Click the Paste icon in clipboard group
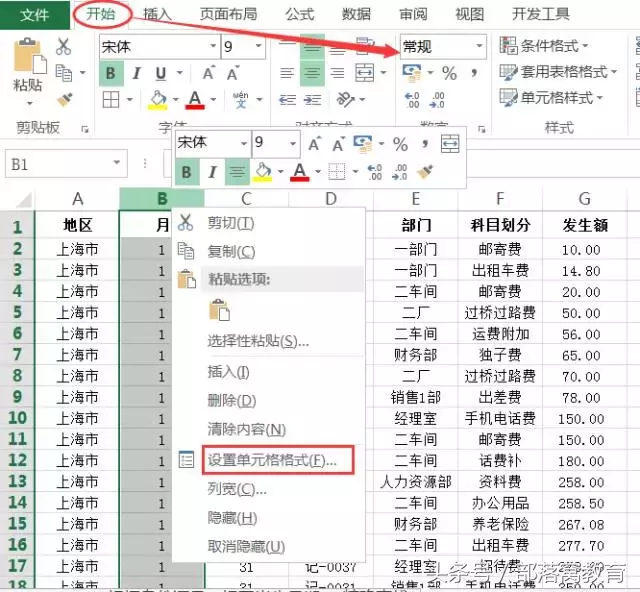 (x=29, y=57)
